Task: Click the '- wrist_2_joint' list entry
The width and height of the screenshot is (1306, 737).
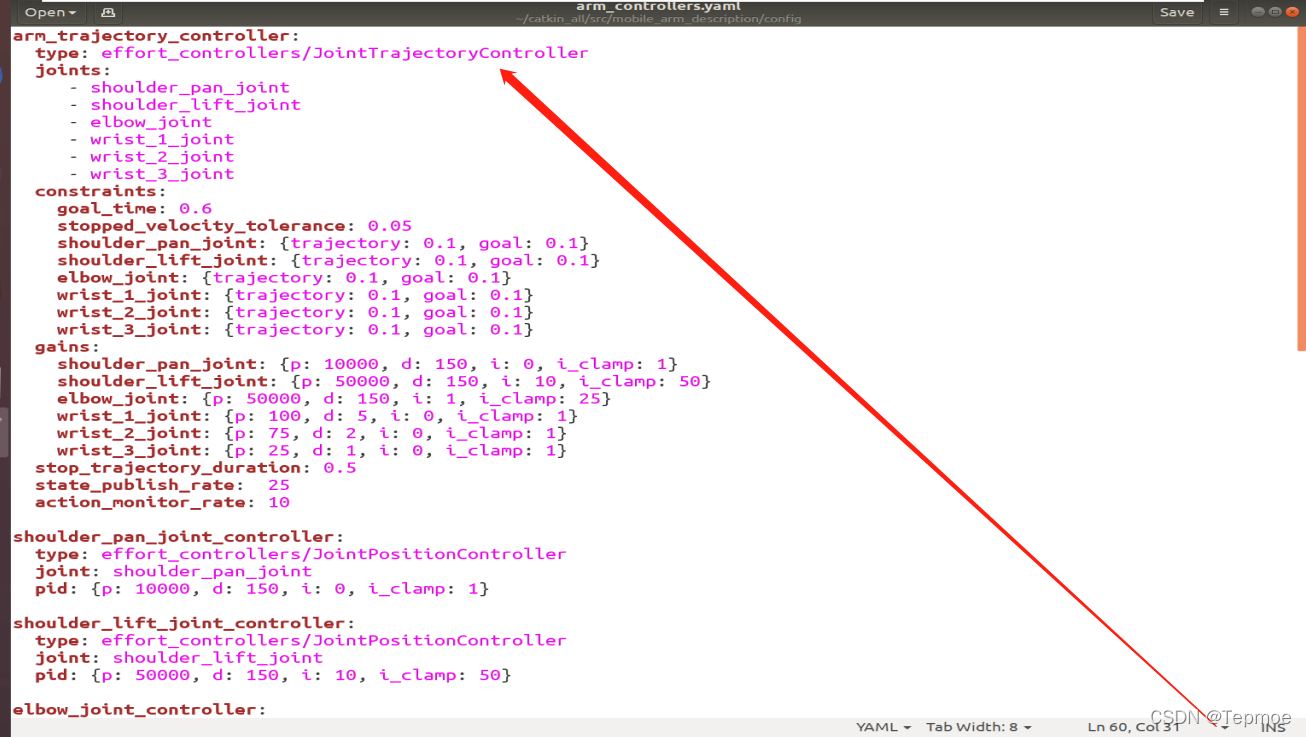Action: [x=151, y=156]
